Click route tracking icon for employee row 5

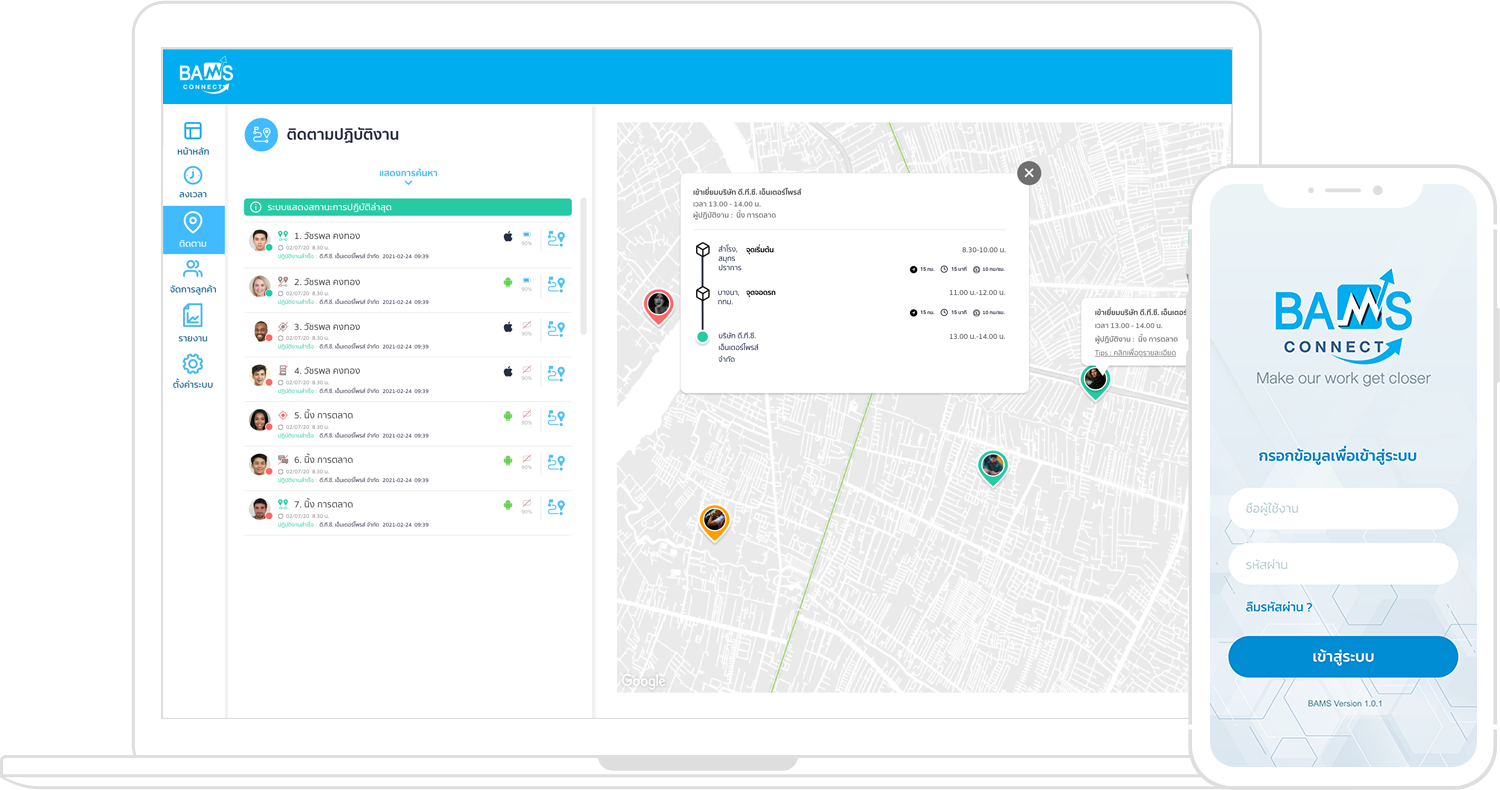pyautogui.click(x=557, y=417)
